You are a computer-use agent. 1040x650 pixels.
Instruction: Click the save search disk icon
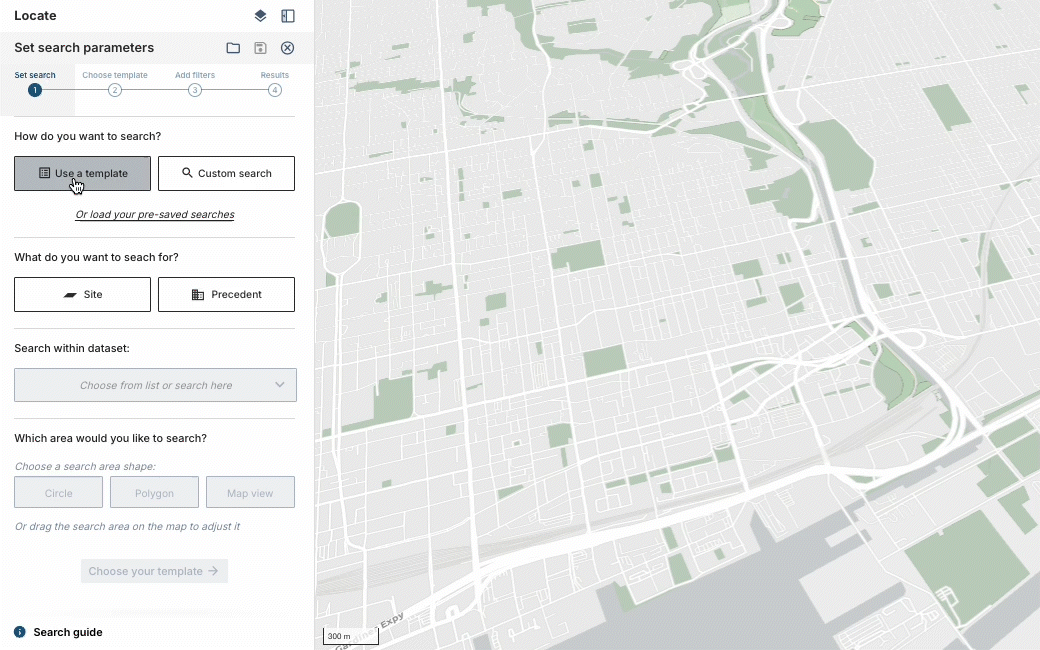tap(260, 48)
